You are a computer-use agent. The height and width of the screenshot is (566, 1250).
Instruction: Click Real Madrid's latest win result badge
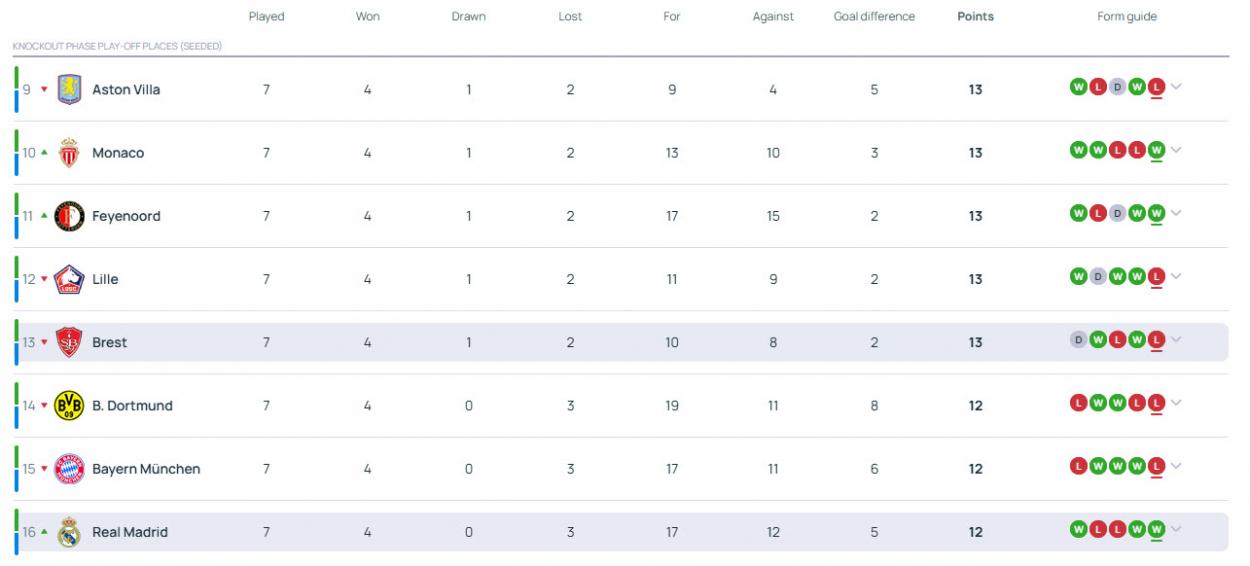point(1157,529)
